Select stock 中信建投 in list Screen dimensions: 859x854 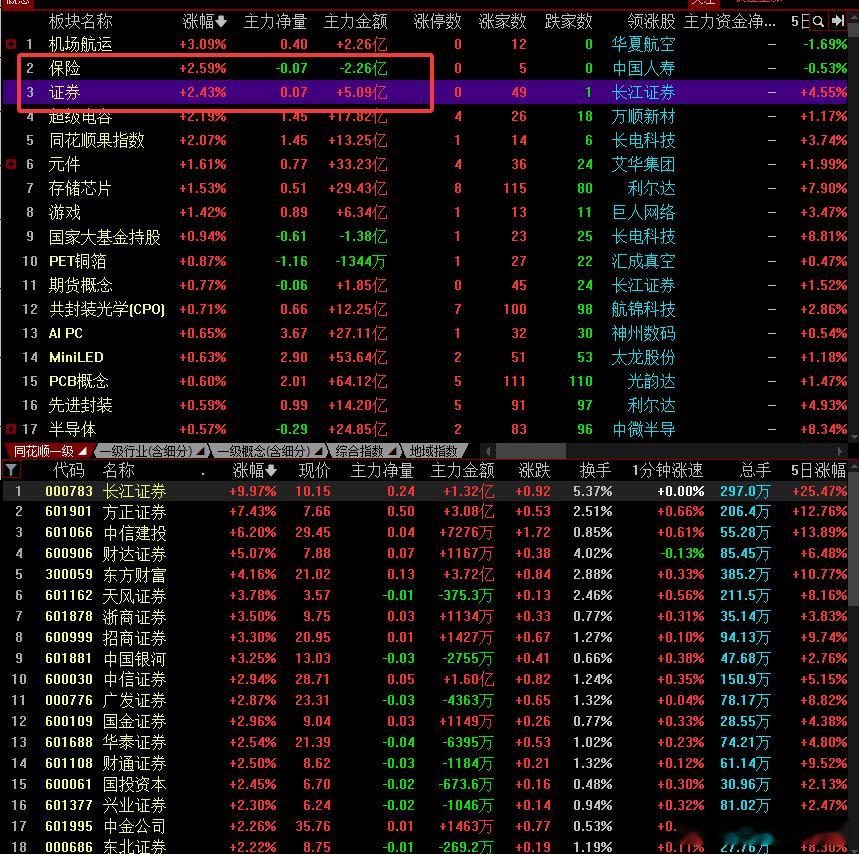[x=425, y=532]
